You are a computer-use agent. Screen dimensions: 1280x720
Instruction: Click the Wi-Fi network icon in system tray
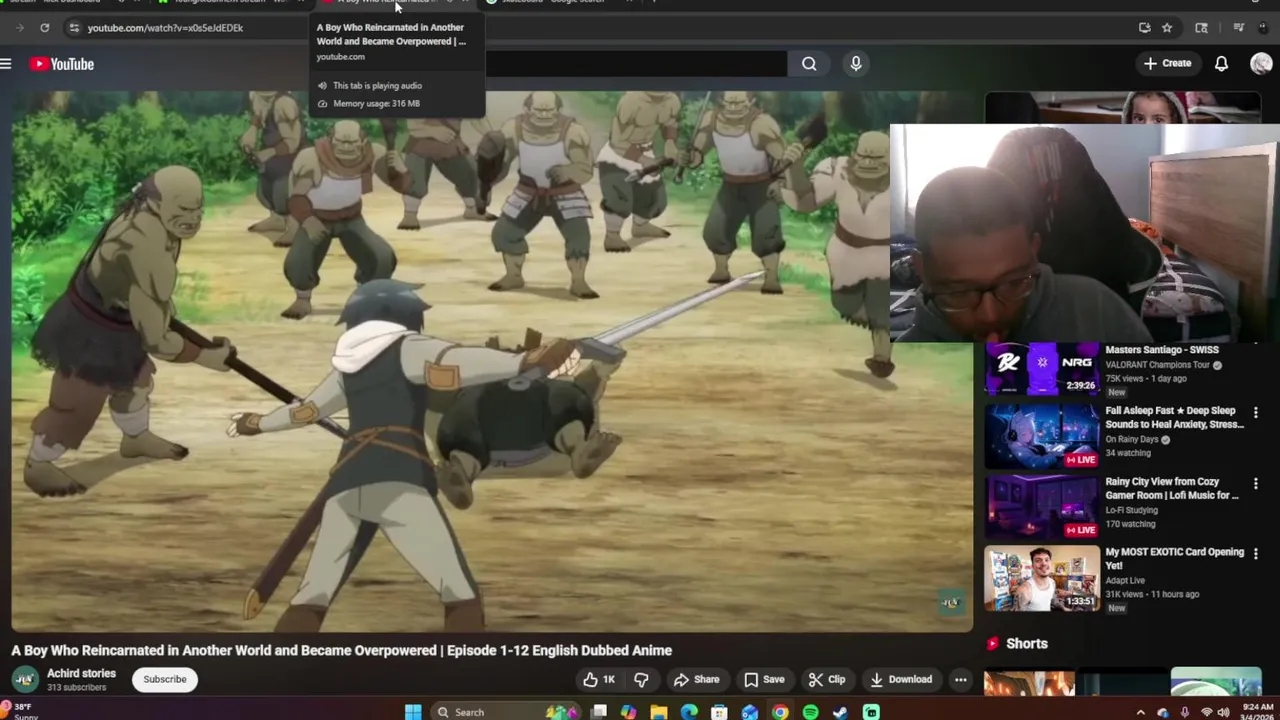pos(1206,712)
